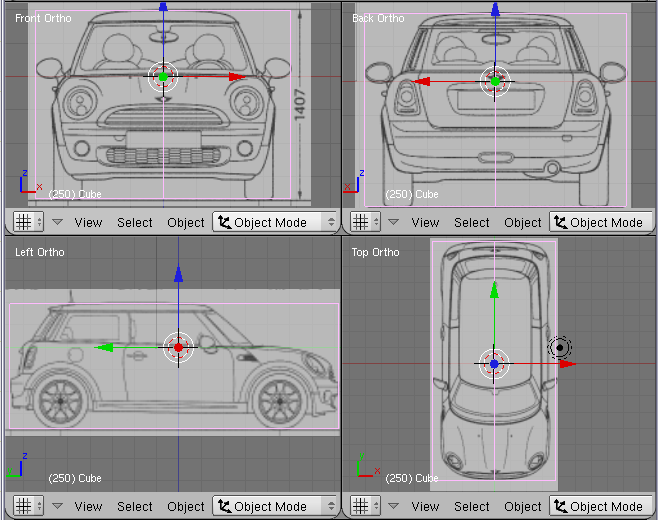
Task: Open Select menu in Front Ortho viewport
Action: [135, 222]
